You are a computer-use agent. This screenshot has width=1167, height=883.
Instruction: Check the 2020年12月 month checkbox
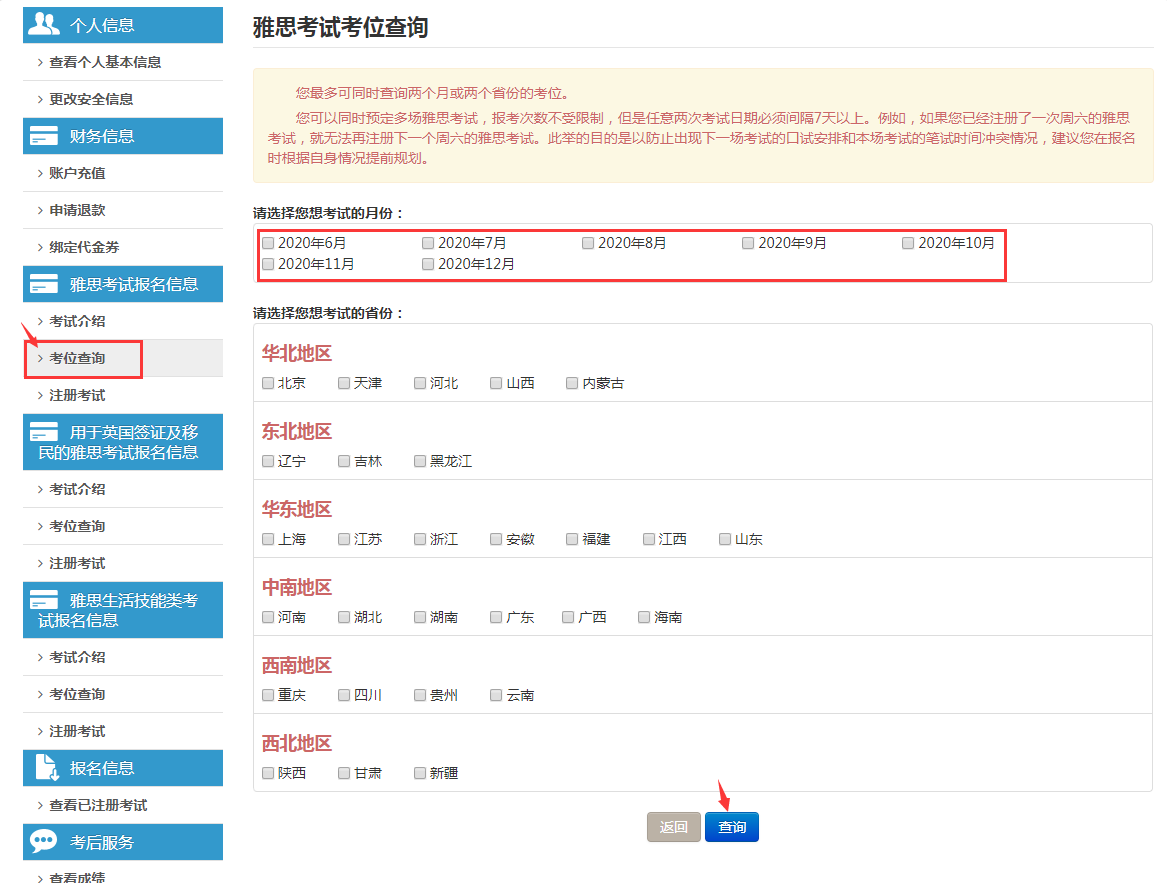(428, 263)
